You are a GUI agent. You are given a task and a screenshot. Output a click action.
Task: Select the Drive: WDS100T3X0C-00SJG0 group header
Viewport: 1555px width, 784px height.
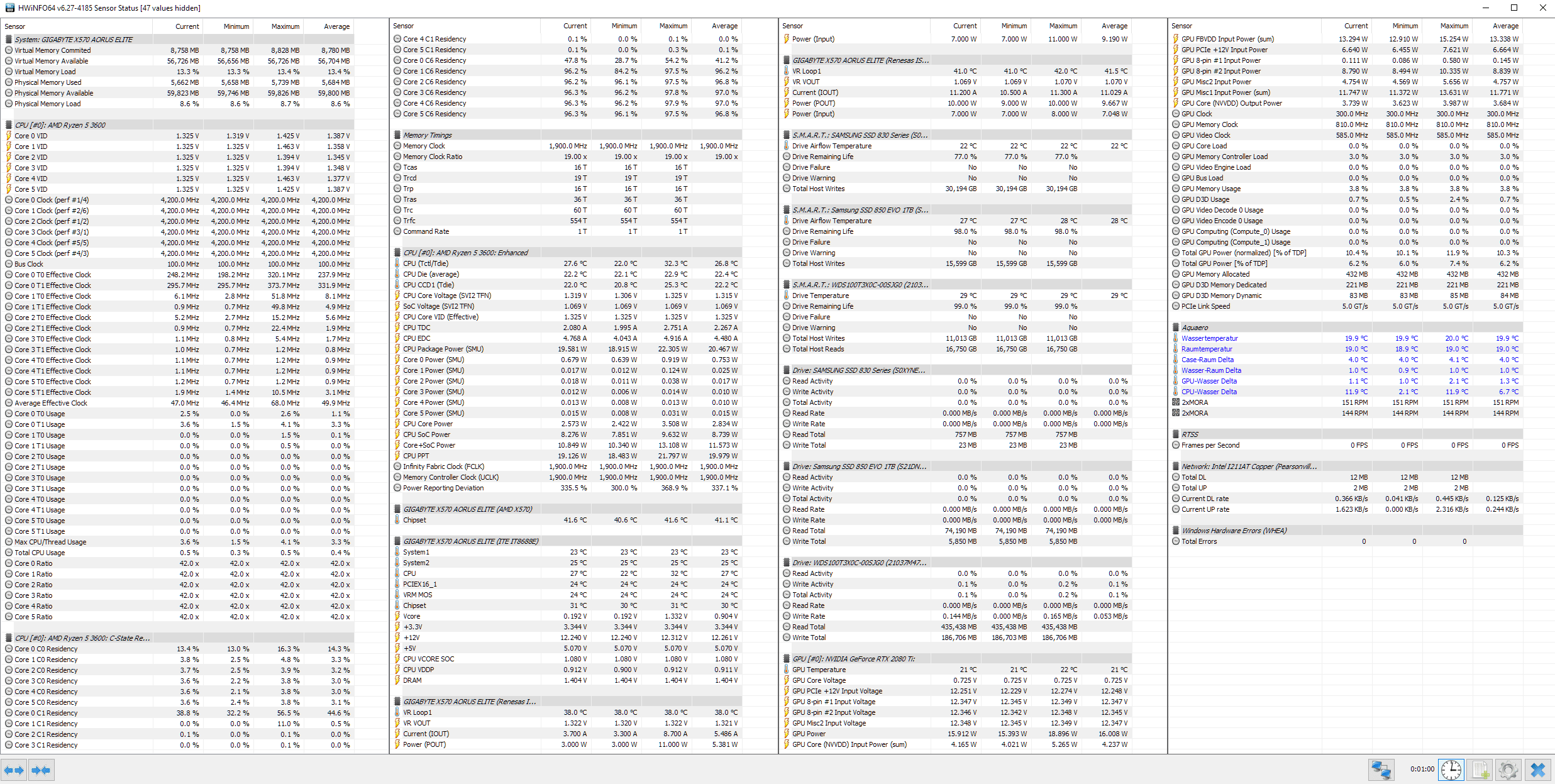click(x=956, y=563)
